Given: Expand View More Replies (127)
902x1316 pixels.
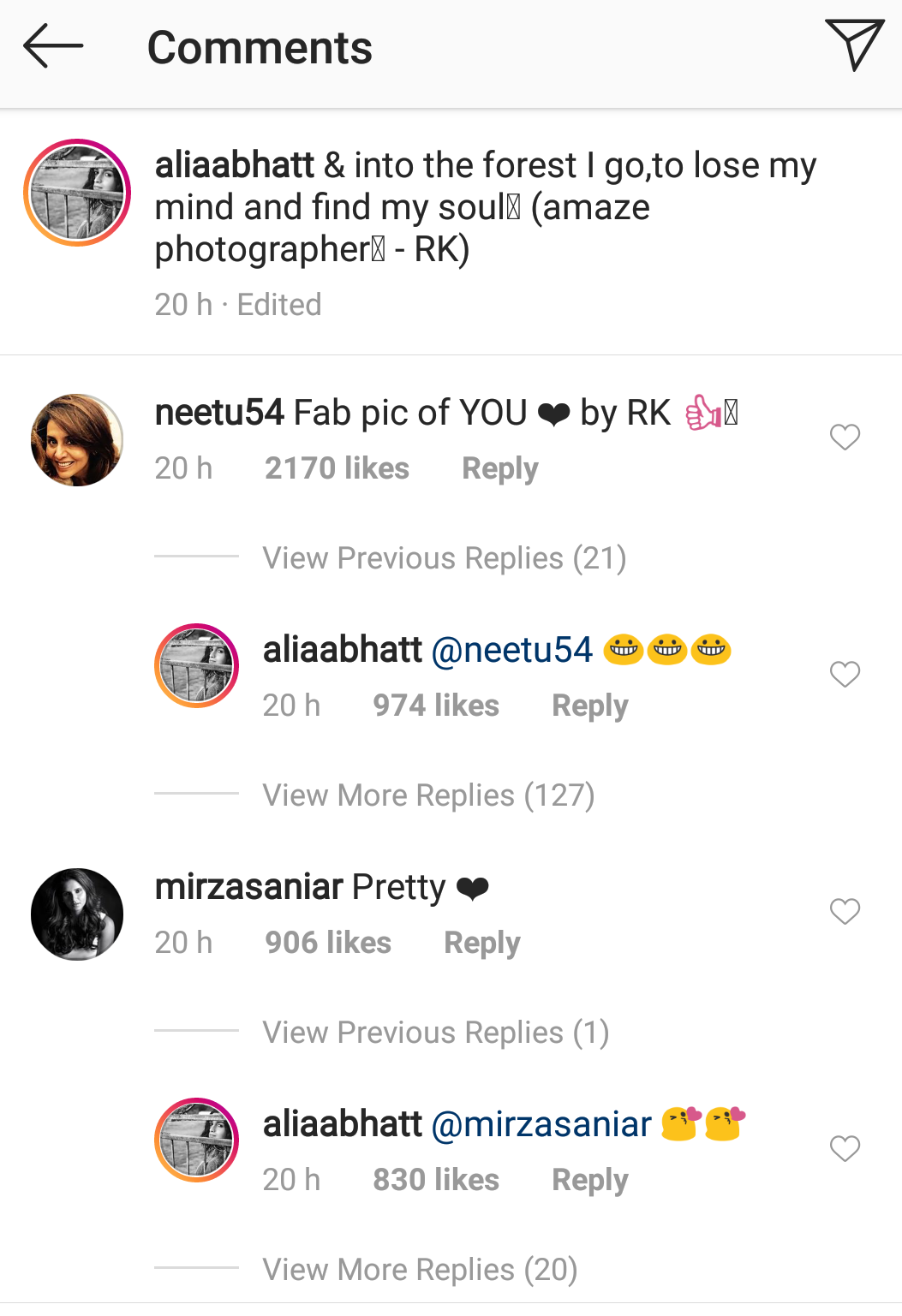Looking at the screenshot, I should (x=428, y=795).
